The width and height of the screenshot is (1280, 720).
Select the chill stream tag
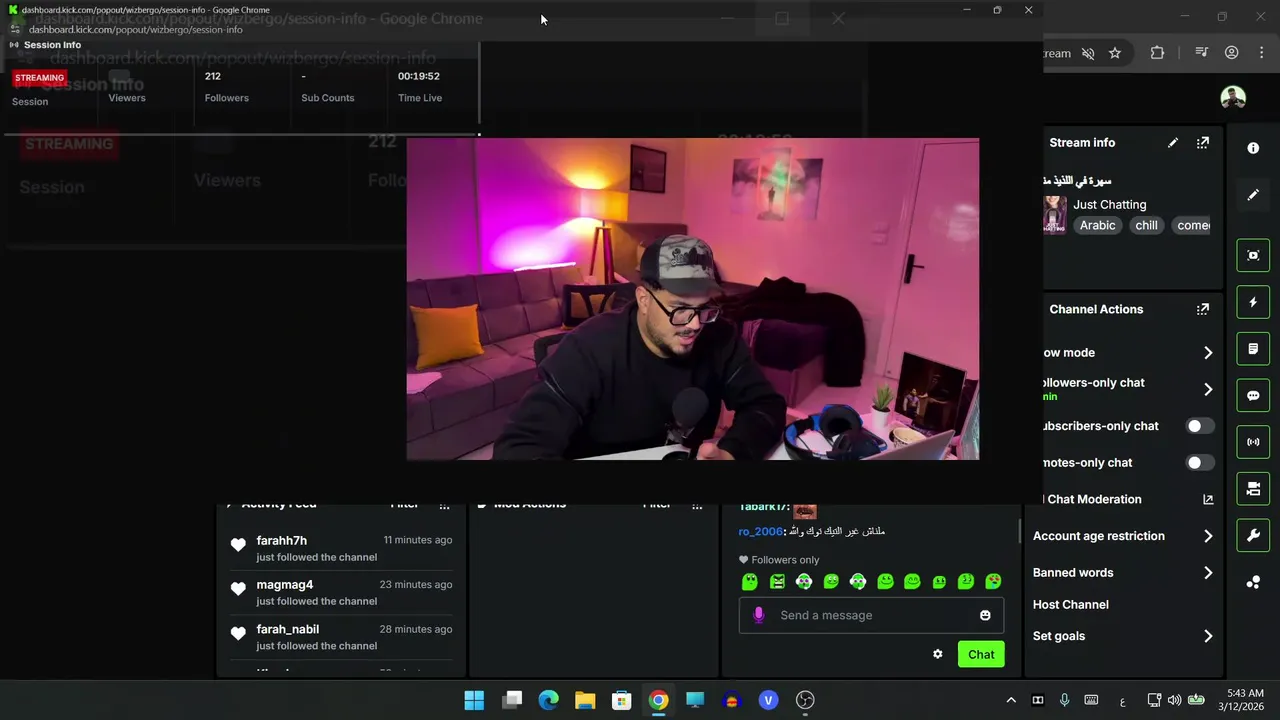(1146, 225)
